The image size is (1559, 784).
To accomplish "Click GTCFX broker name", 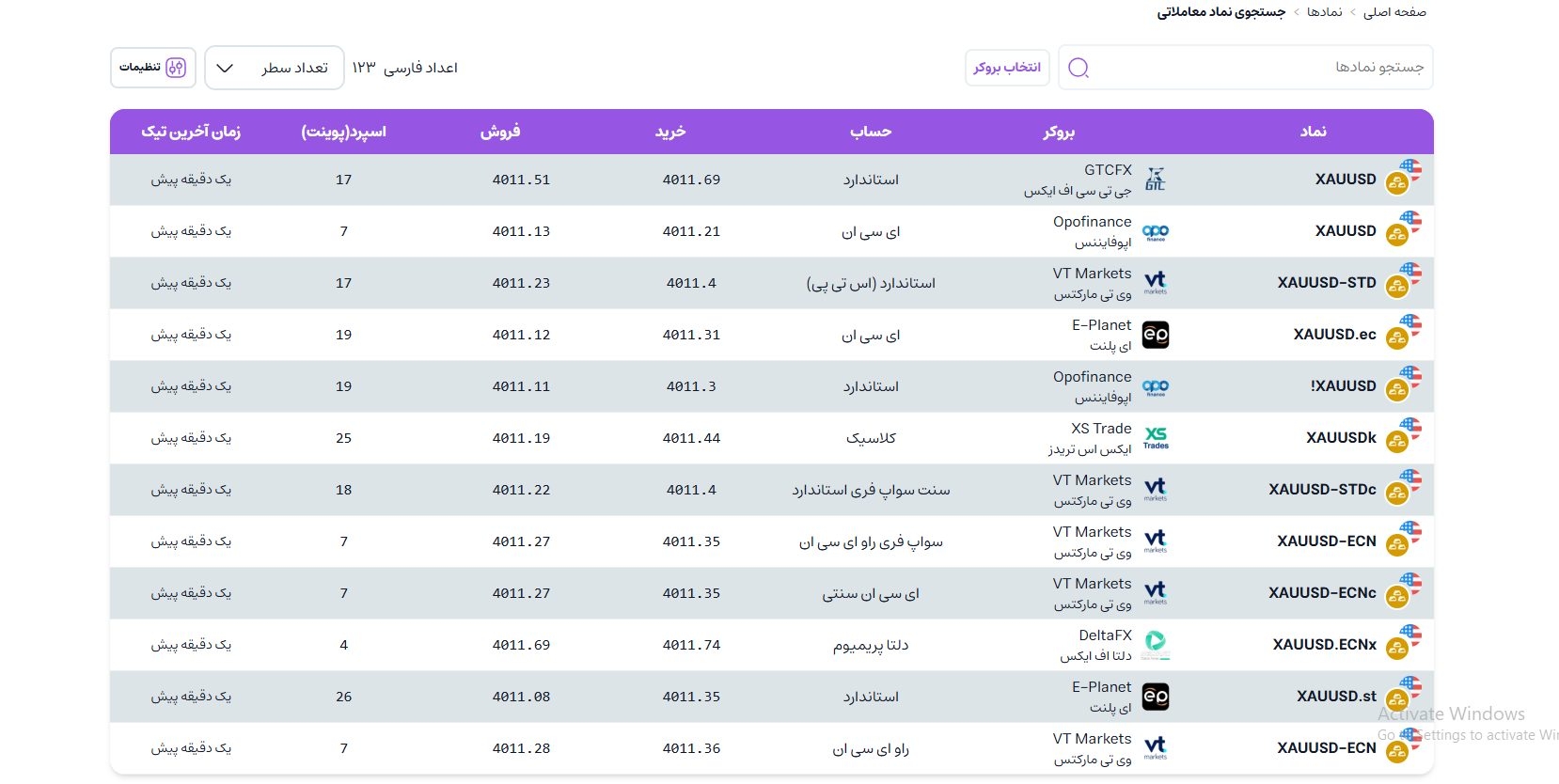I will click(x=1108, y=170).
